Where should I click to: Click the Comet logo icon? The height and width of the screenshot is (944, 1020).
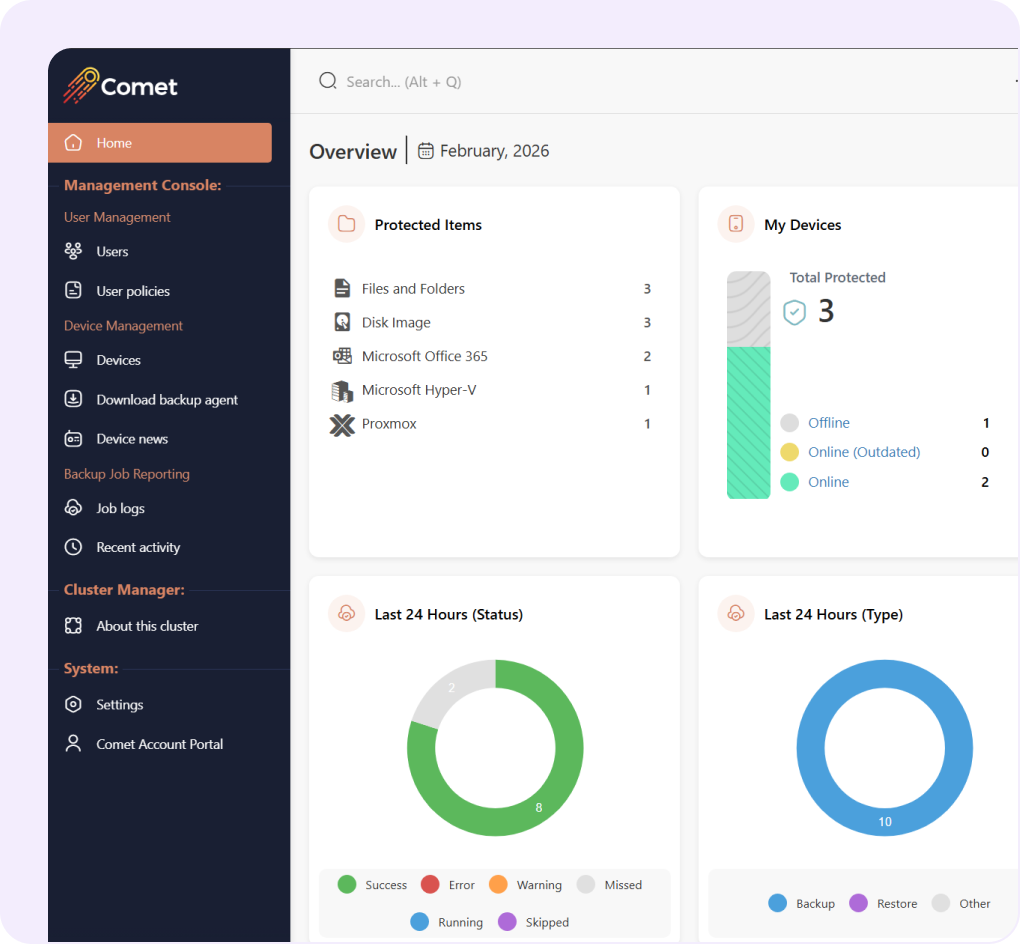(80, 86)
